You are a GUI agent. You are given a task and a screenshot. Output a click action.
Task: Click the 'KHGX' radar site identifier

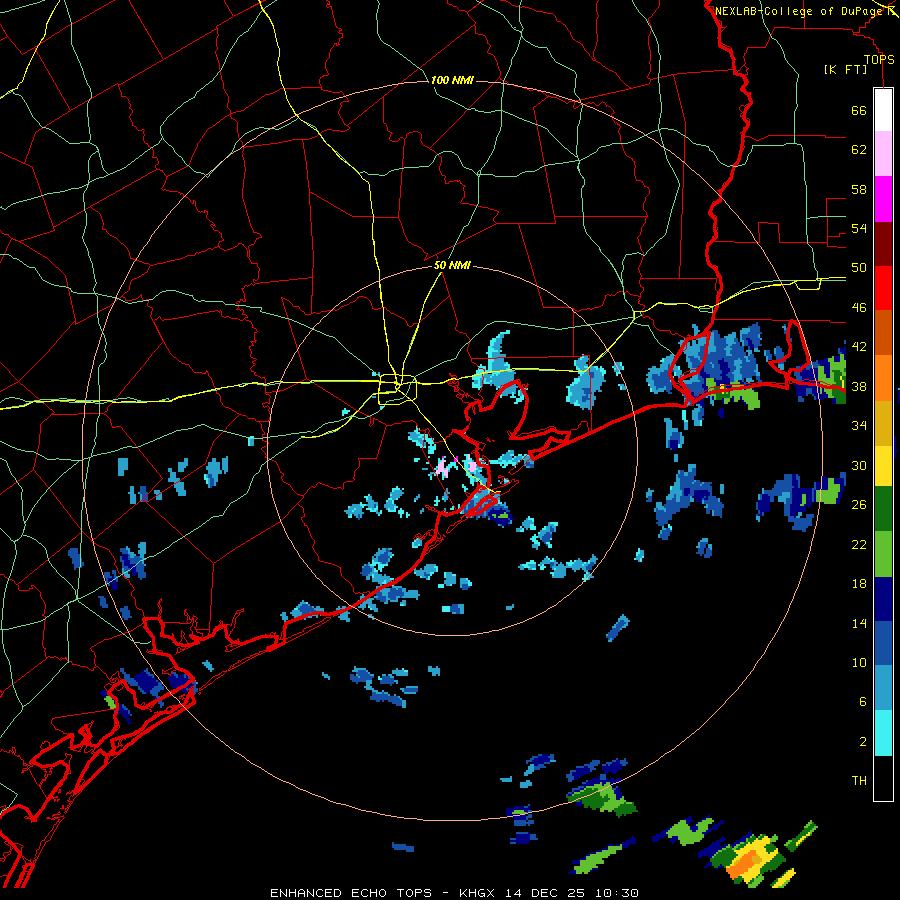click(x=476, y=893)
